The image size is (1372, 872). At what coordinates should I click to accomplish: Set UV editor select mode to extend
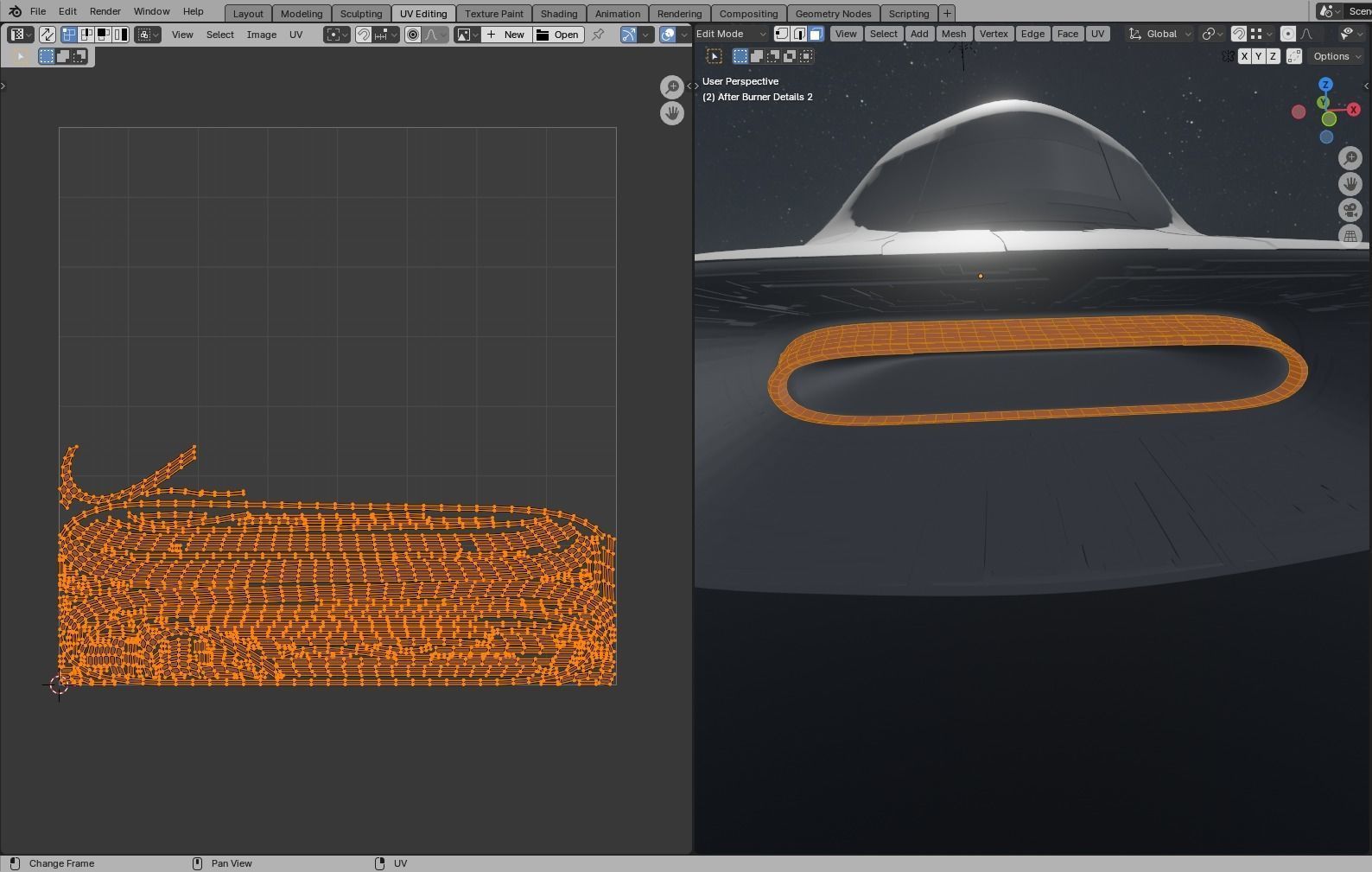coord(63,56)
